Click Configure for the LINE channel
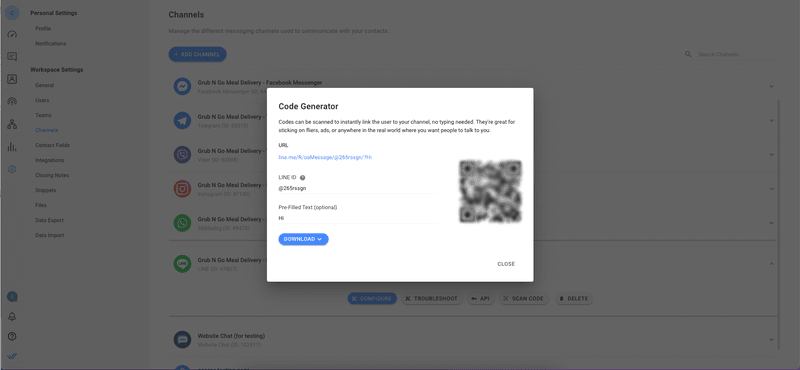 click(372, 299)
